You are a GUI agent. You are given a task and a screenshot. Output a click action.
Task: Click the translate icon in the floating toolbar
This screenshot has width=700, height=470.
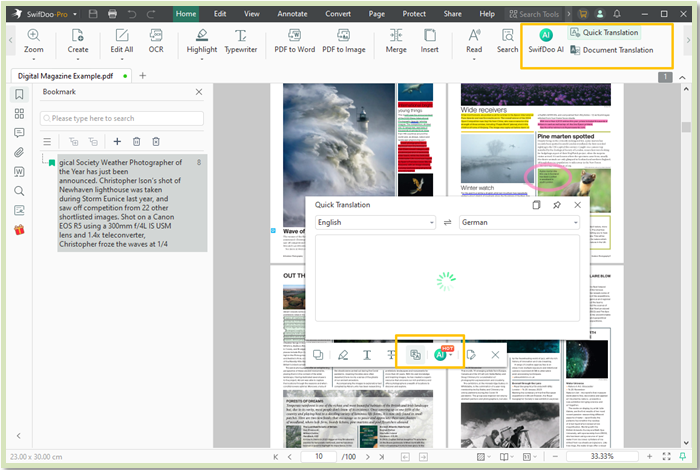415,354
